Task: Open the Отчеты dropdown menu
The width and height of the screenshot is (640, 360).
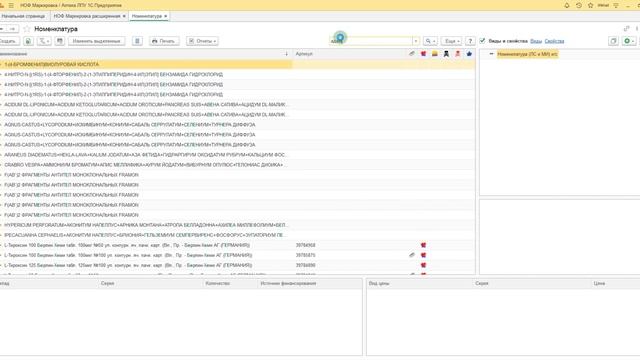Action: point(202,41)
